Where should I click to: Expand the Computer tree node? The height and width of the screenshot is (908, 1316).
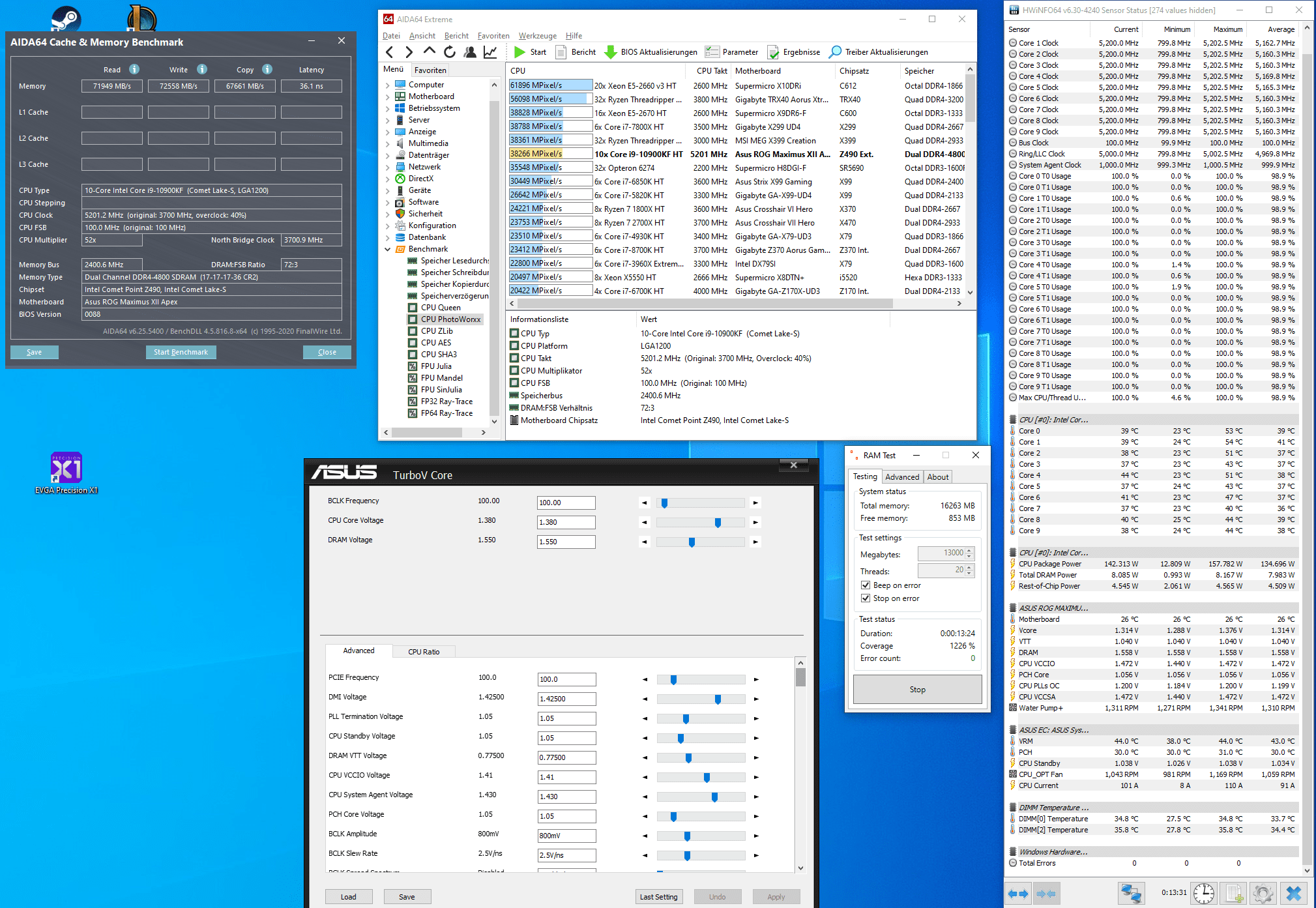tap(387, 85)
